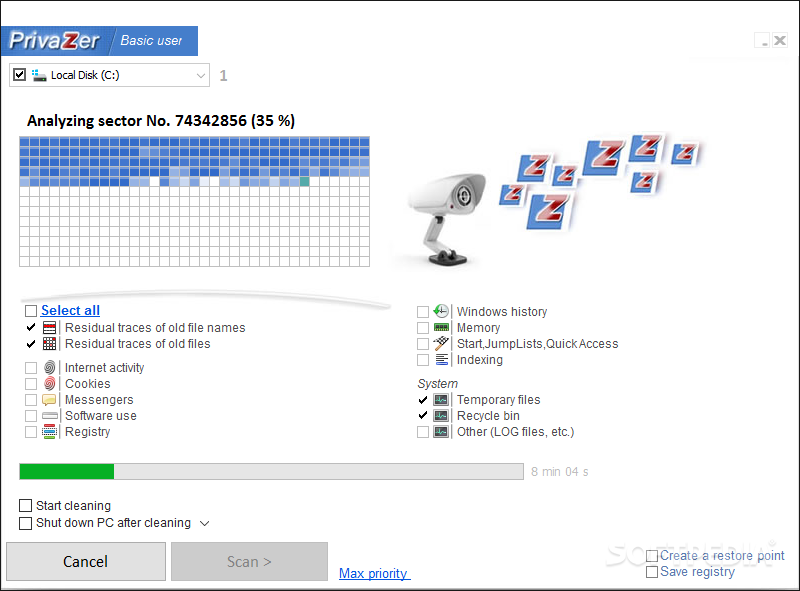The height and width of the screenshot is (591, 800).
Task: Tick Shut down PC after cleaning checkbox
Action: [26, 523]
